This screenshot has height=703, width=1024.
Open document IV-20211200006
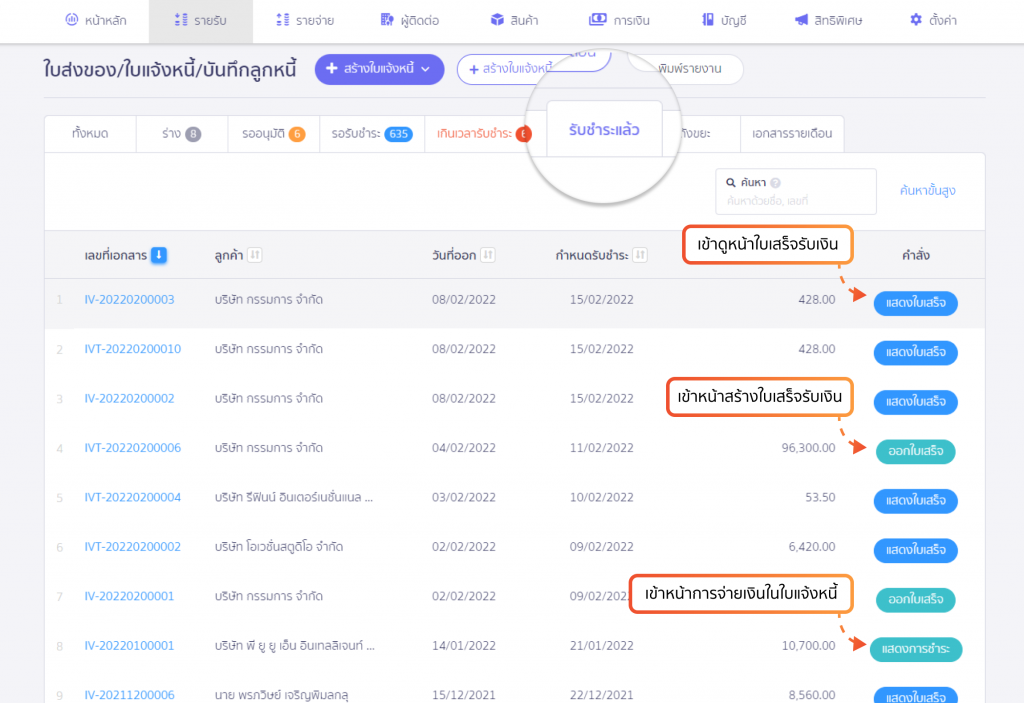[129, 695]
